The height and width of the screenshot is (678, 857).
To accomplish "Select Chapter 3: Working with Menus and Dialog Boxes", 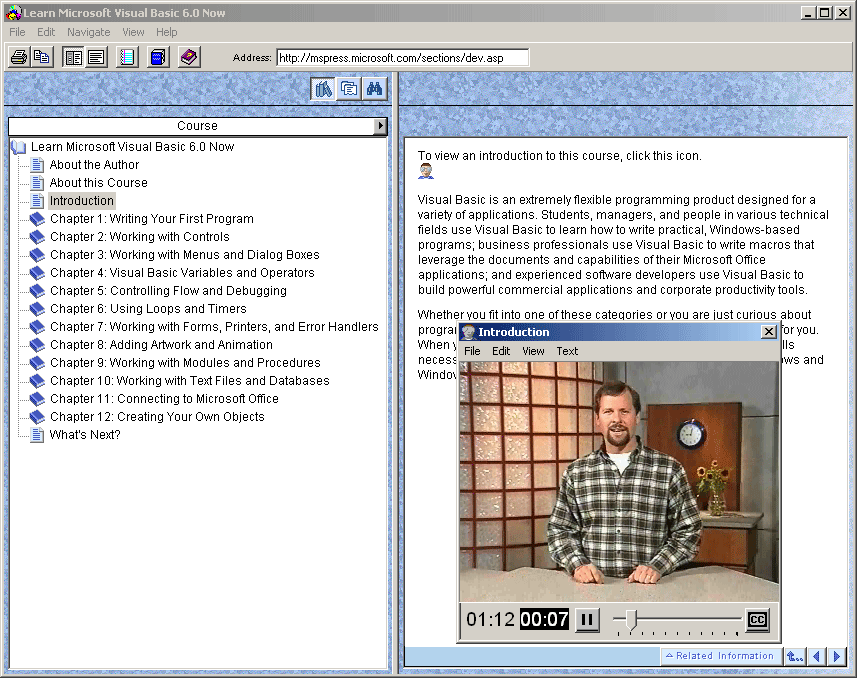I will pyautogui.click(x=185, y=255).
